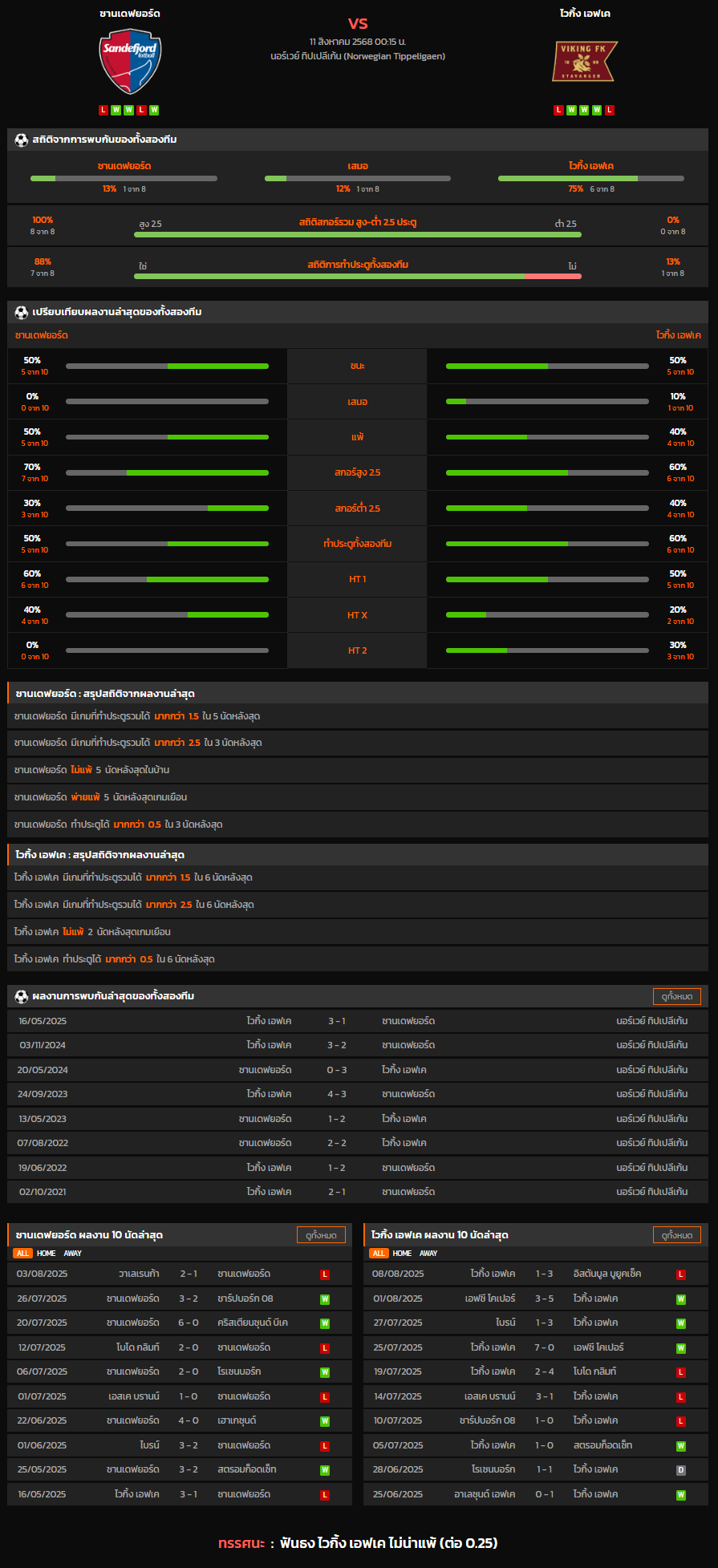This screenshot has width=718, height=1568.
Task: Click W badge in 27/07/2025 Viking row
Action: pos(681,1323)
